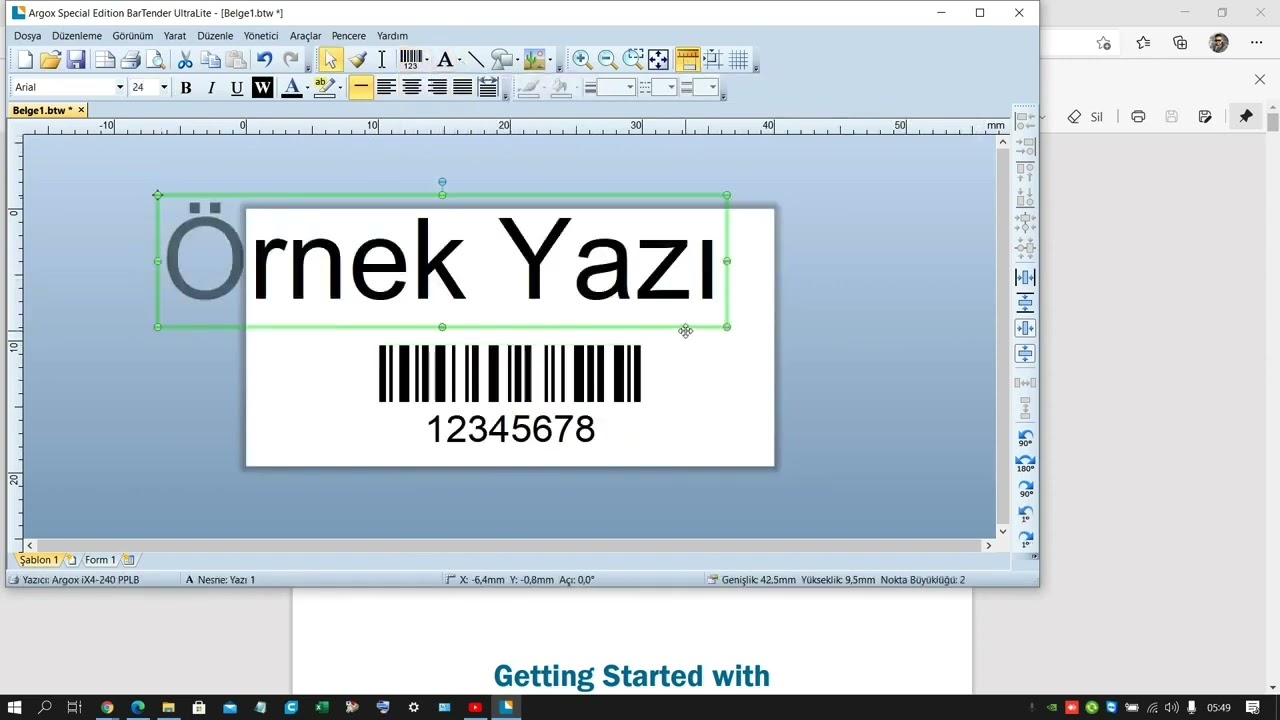Cut selection with the scissors icon
Image resolution: width=1280 pixels, height=720 pixels.
coord(185,60)
